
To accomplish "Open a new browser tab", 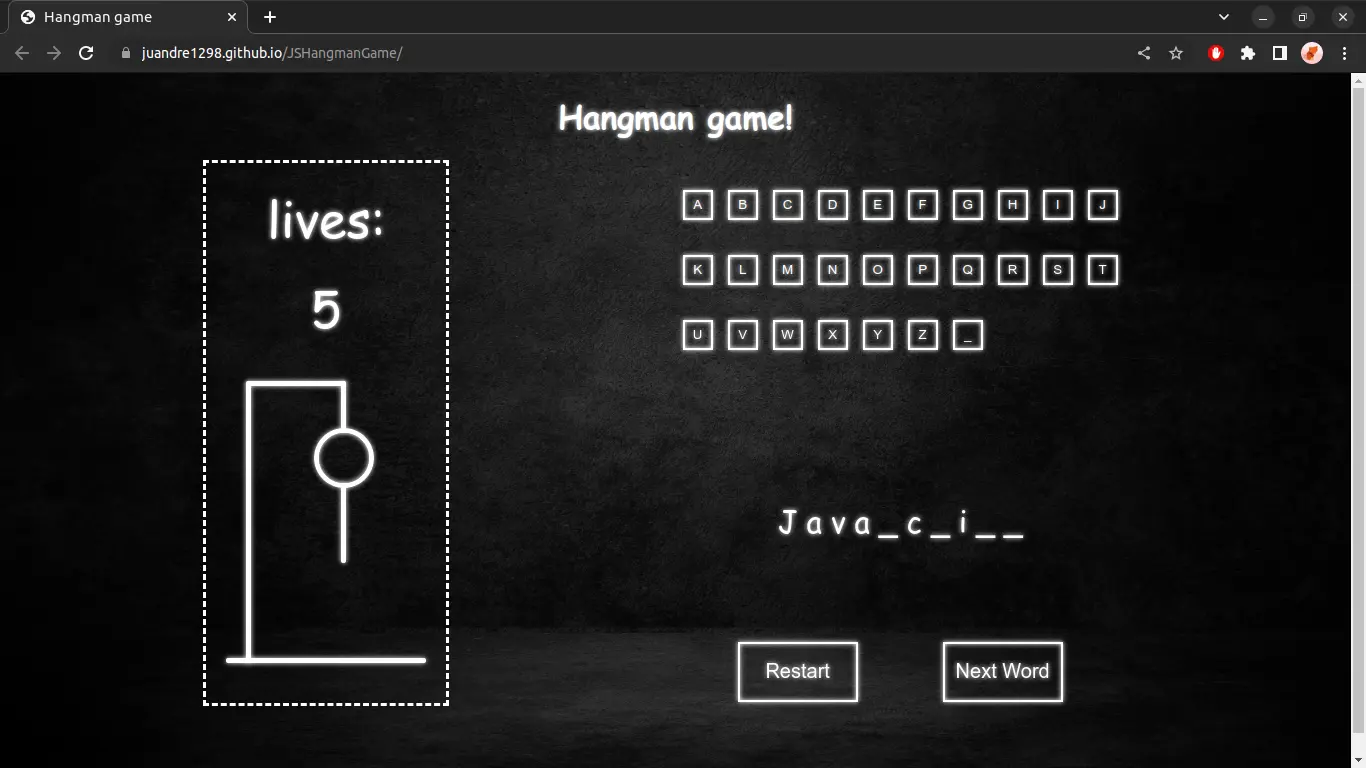I will click(270, 17).
